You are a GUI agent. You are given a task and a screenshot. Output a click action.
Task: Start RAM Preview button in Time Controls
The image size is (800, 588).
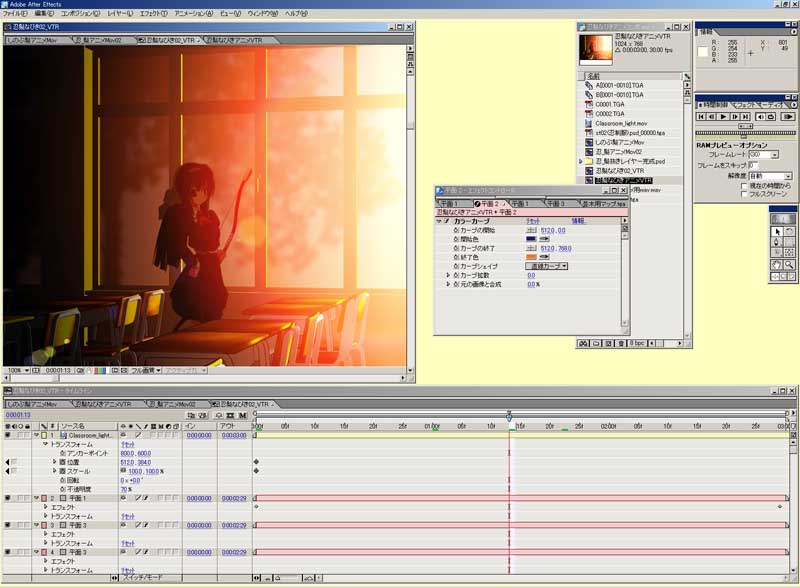click(788, 117)
